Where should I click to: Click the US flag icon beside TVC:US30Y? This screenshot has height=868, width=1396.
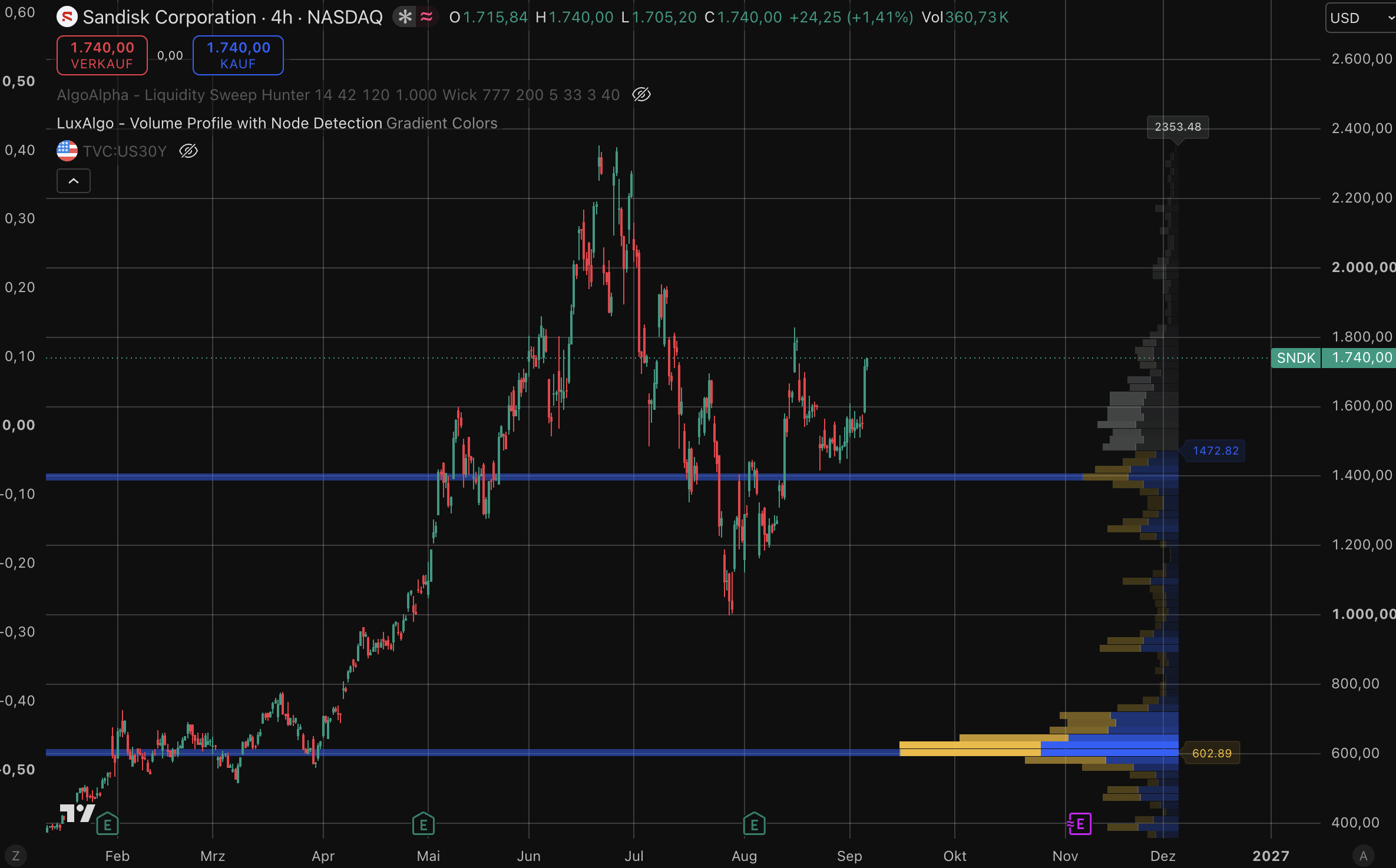pyautogui.click(x=67, y=151)
